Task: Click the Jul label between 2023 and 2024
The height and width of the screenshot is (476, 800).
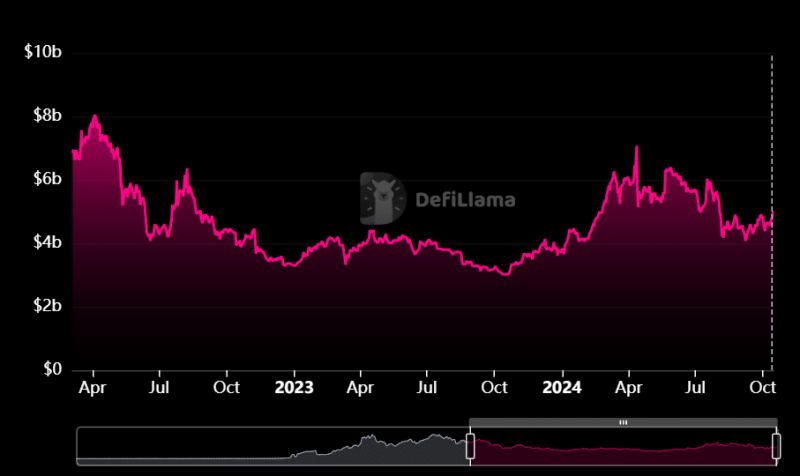Action: 427,388
